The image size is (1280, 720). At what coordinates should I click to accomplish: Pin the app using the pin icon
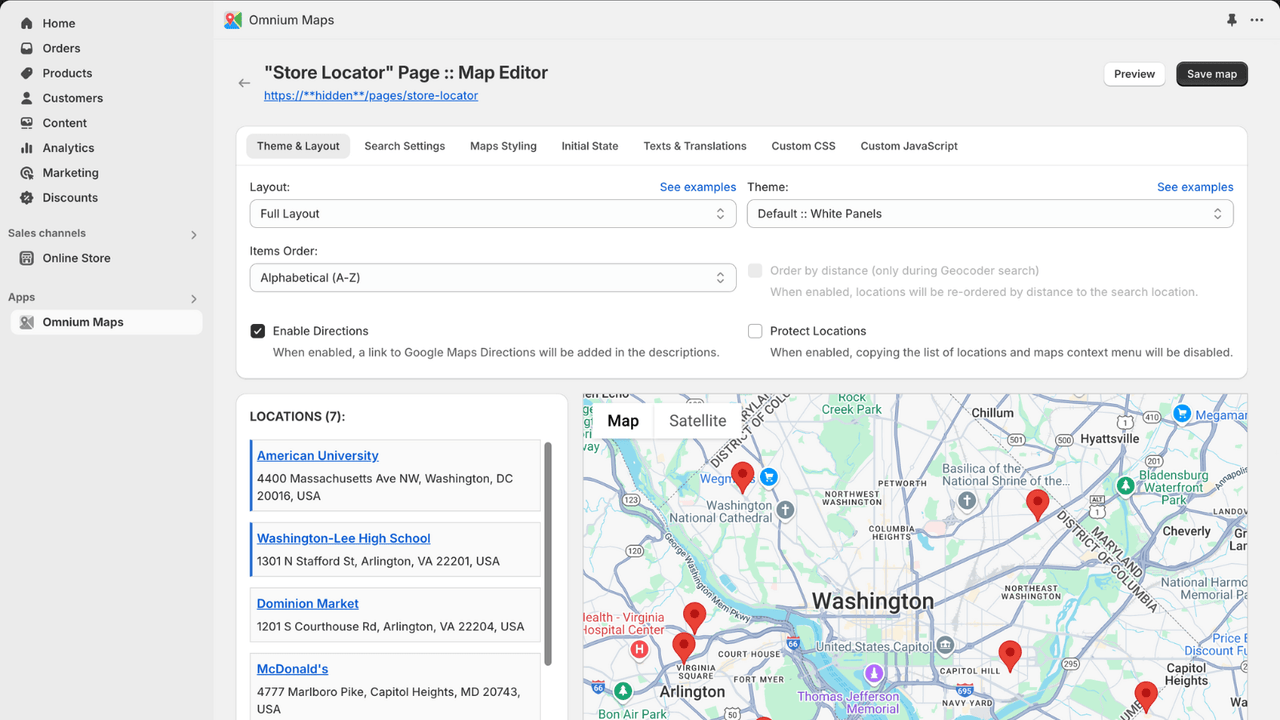[1232, 20]
